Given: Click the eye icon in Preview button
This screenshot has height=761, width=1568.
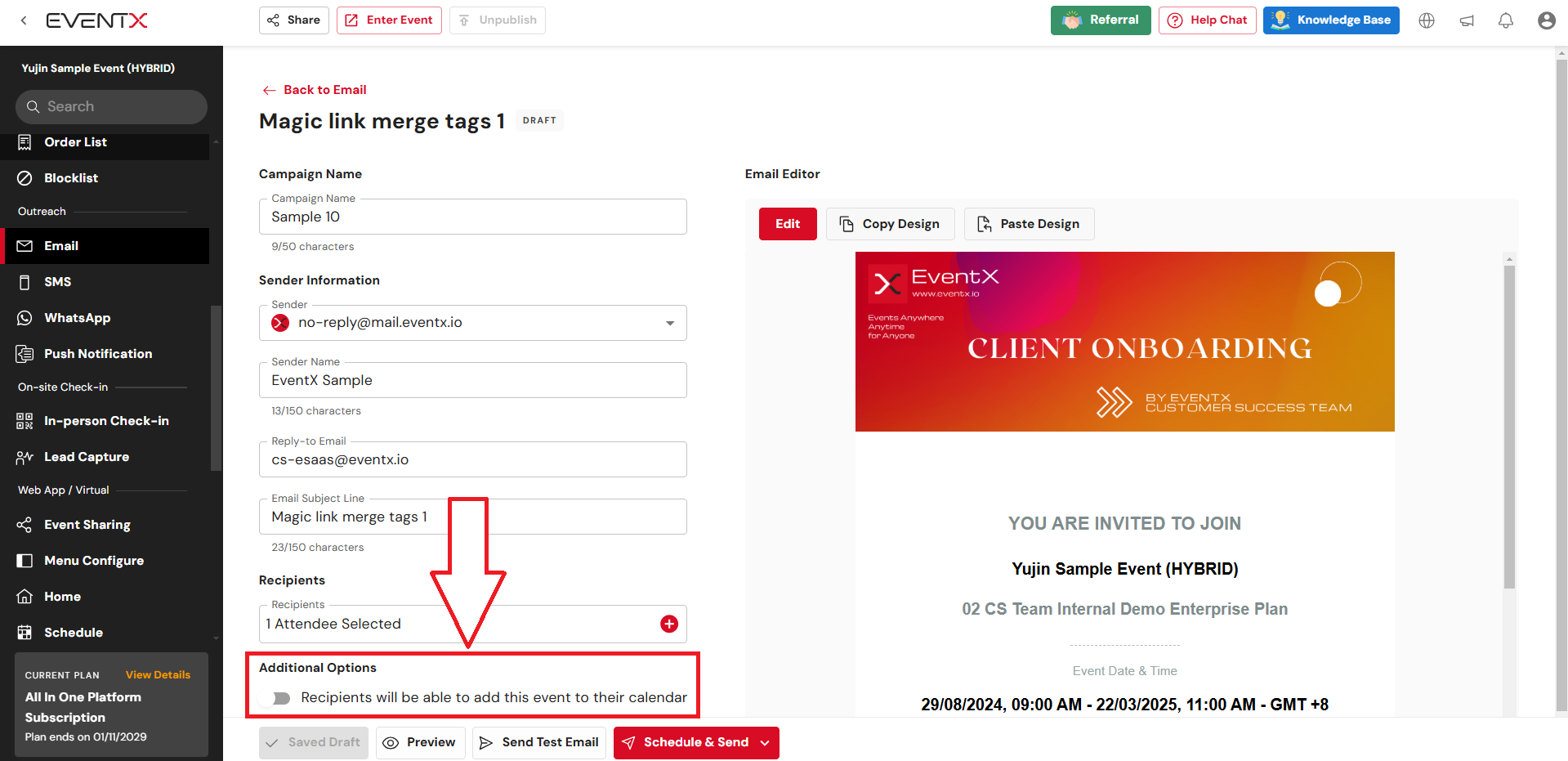Looking at the screenshot, I should coord(391,743).
